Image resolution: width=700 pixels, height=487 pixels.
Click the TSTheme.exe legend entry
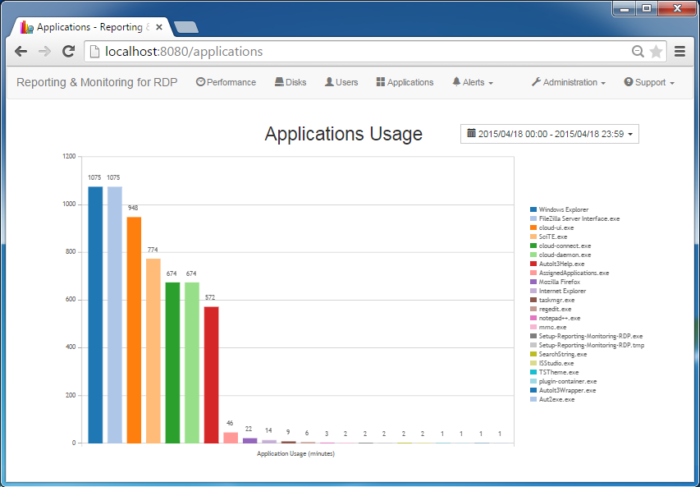coord(554,372)
